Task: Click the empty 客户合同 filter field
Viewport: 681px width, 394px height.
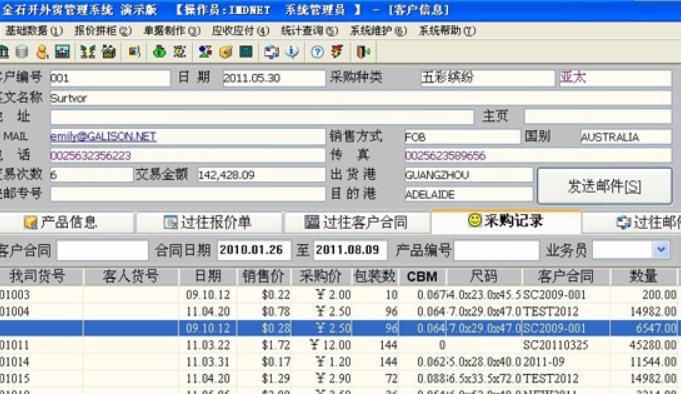Action: coord(102,250)
